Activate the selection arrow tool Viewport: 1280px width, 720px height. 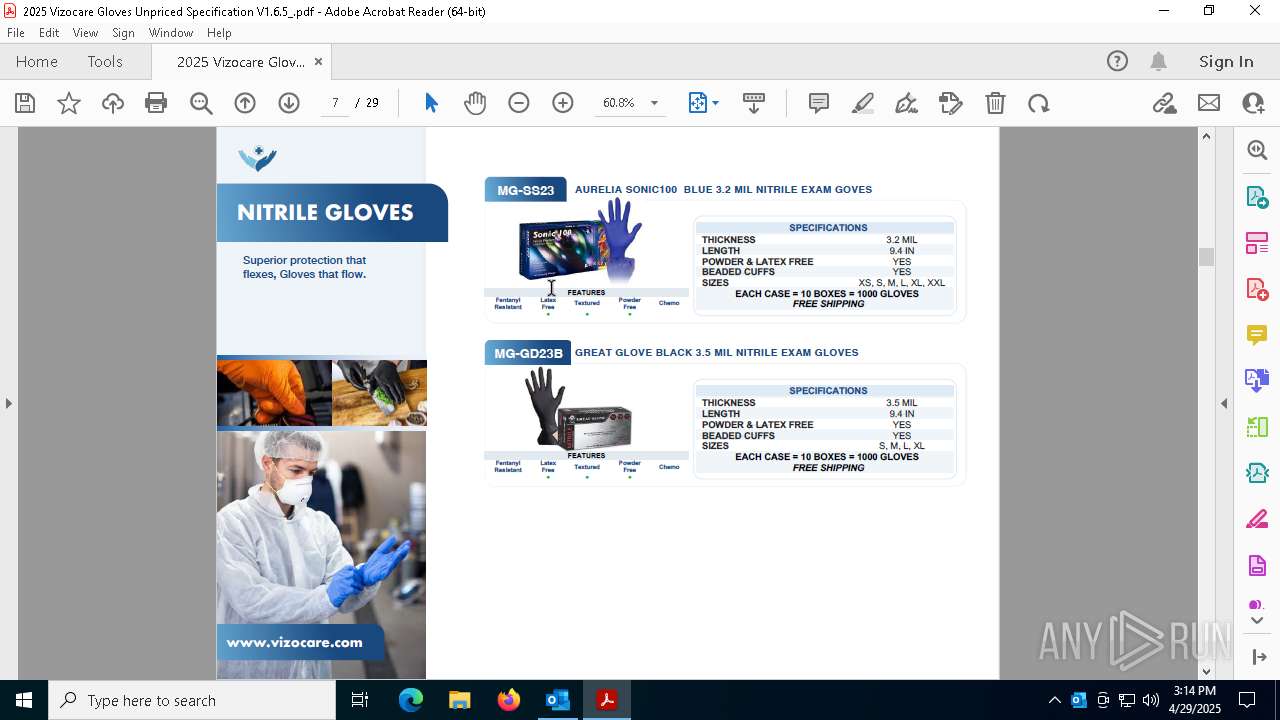tap(431, 103)
